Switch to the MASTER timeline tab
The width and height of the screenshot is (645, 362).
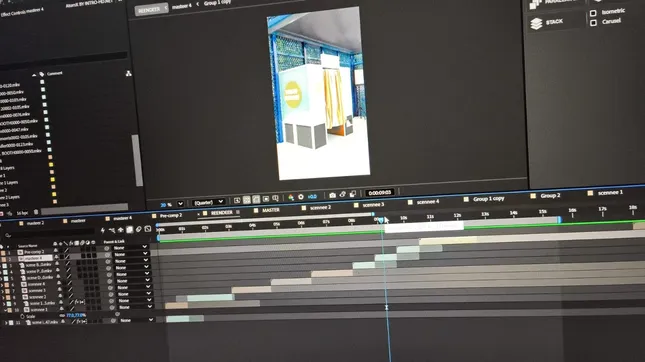pos(271,210)
